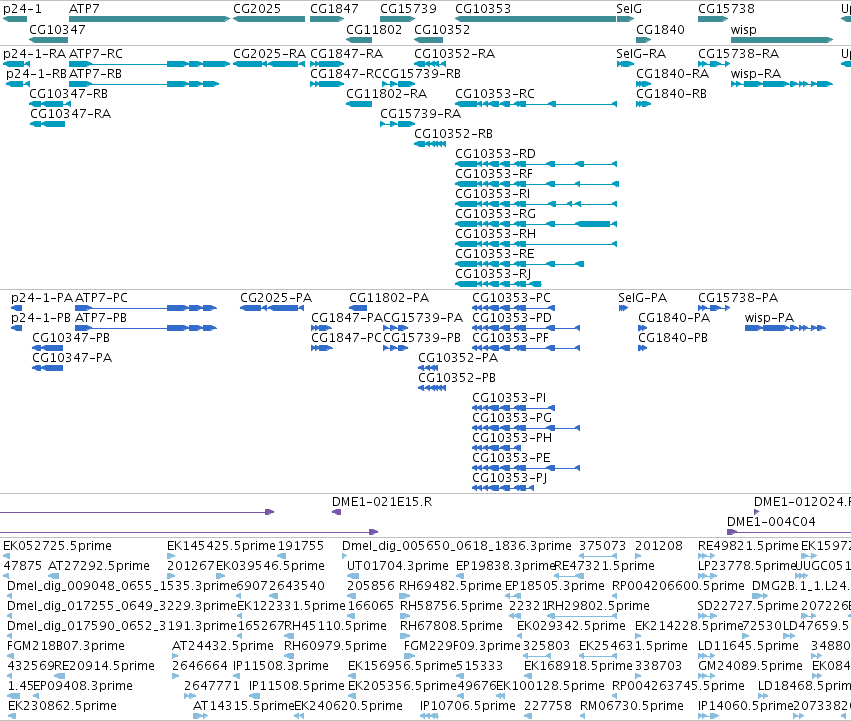Select EST EK230862.5prime

click(x=62, y=706)
